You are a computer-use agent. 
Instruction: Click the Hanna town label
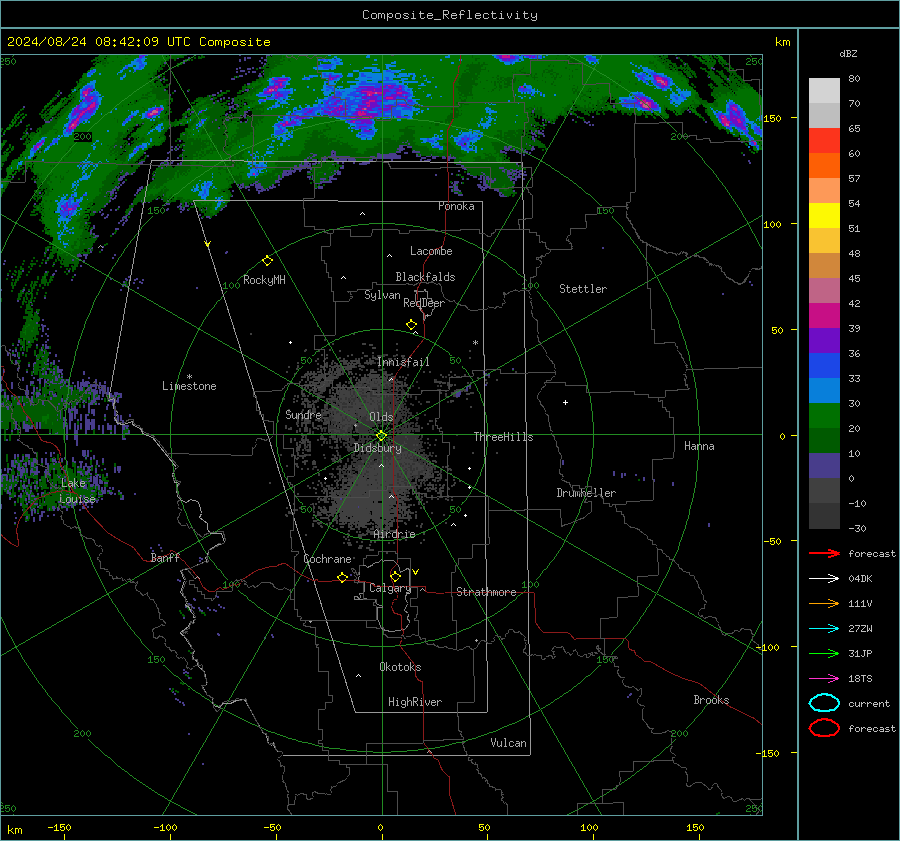[x=699, y=446]
